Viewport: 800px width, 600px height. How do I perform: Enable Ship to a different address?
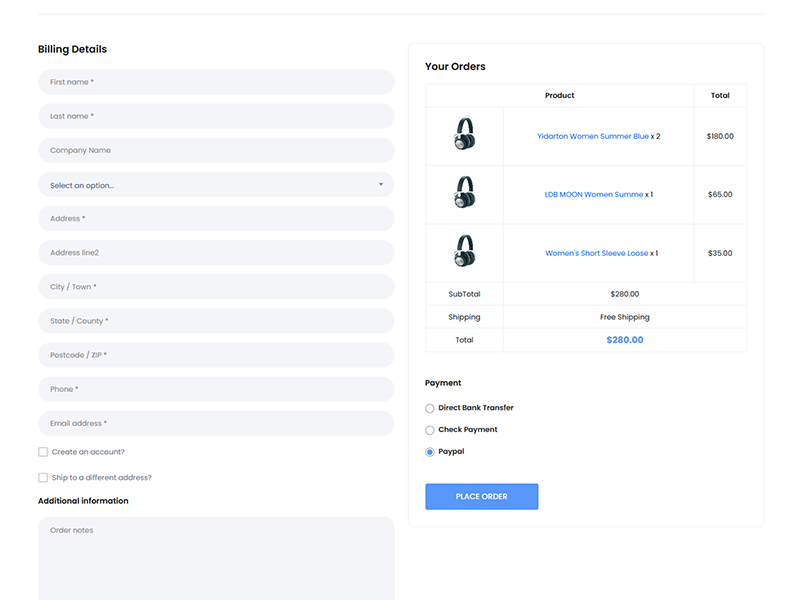pos(43,478)
